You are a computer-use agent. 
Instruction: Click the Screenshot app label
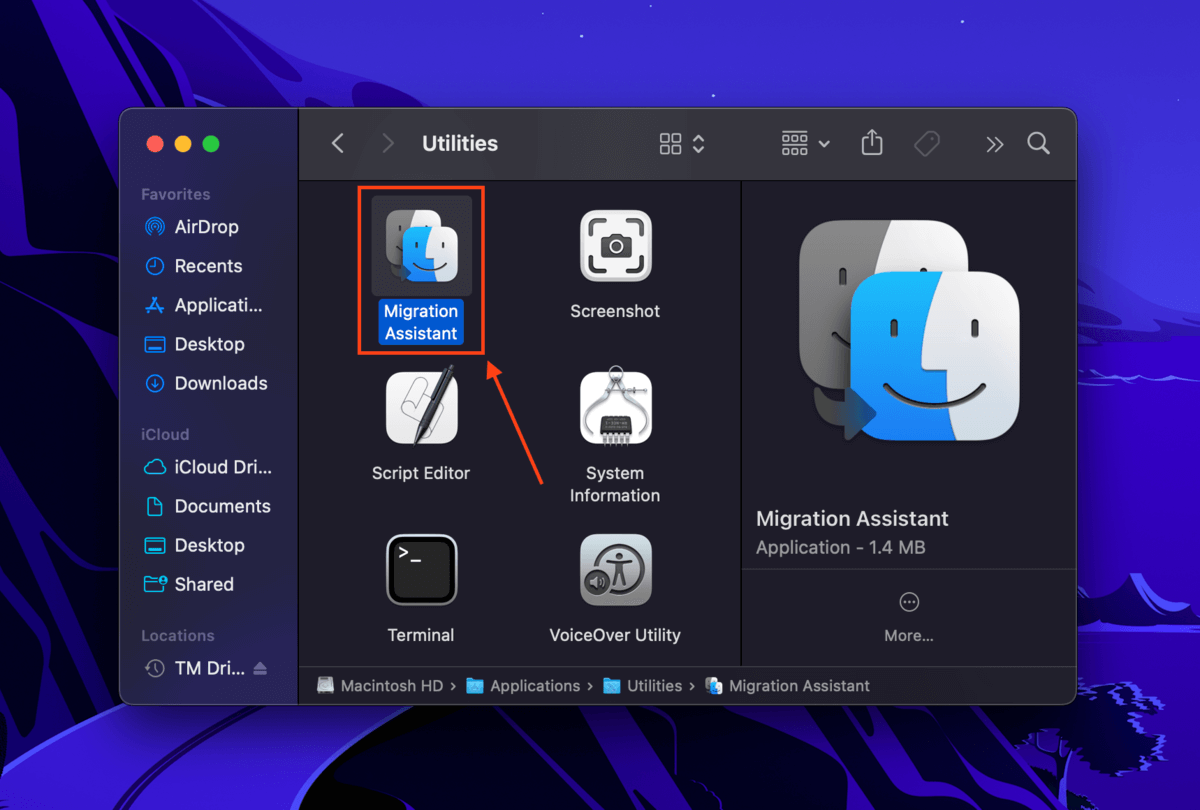point(615,311)
